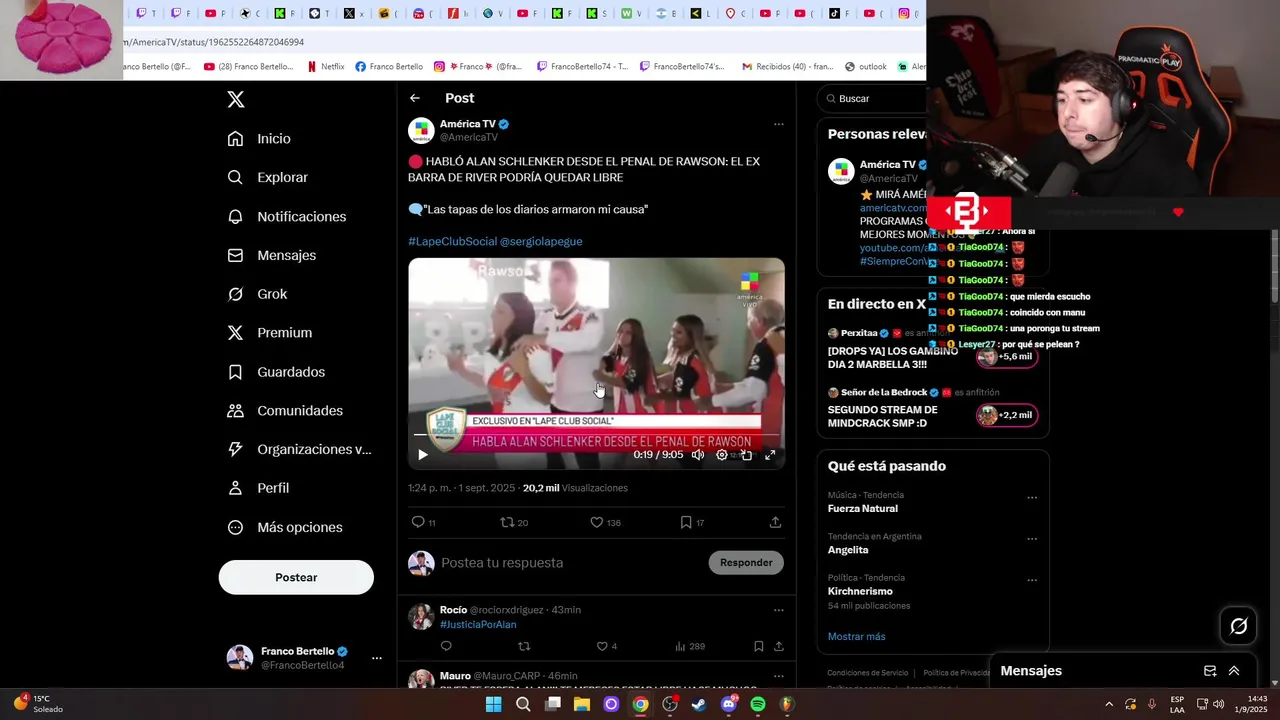Open the Fuerza Natural trend

862,509
